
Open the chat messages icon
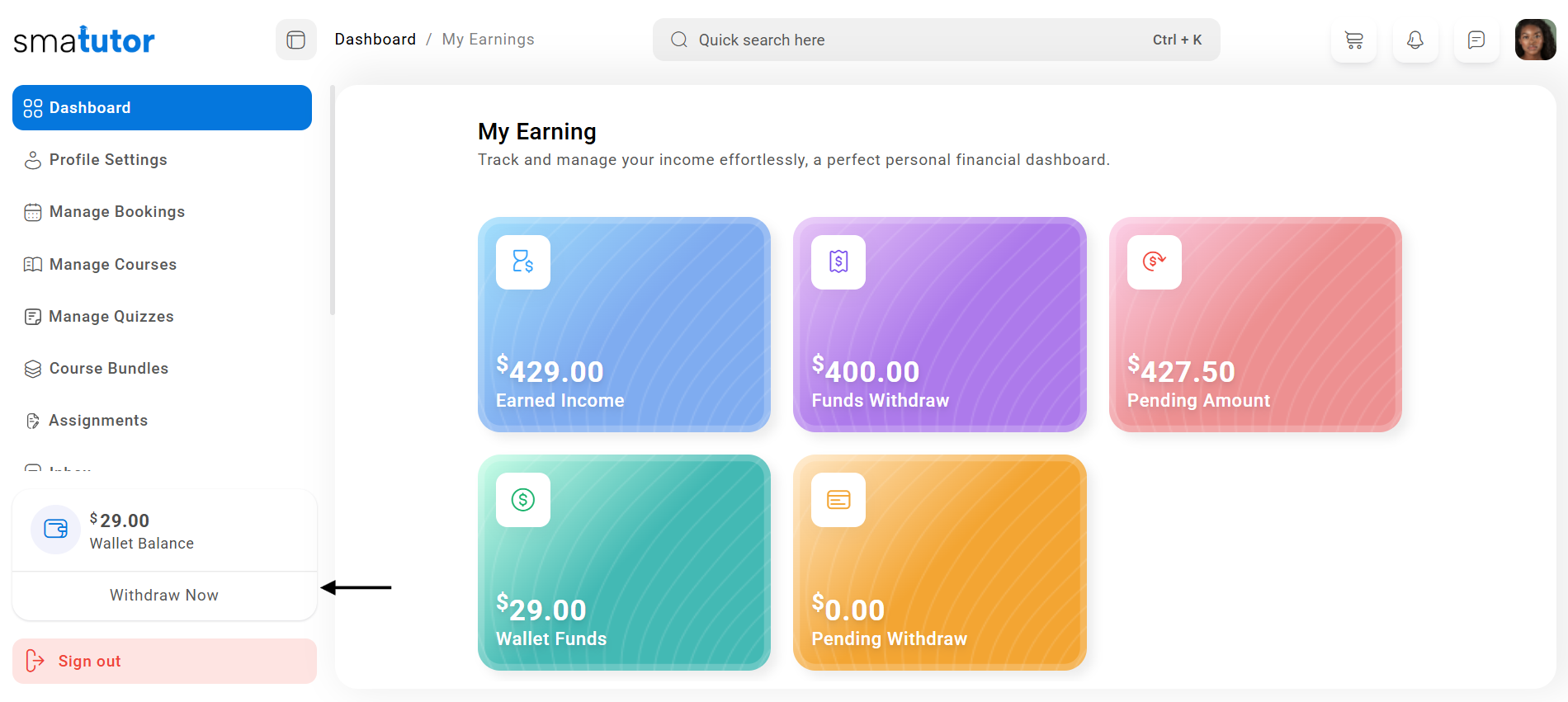pyautogui.click(x=1476, y=40)
